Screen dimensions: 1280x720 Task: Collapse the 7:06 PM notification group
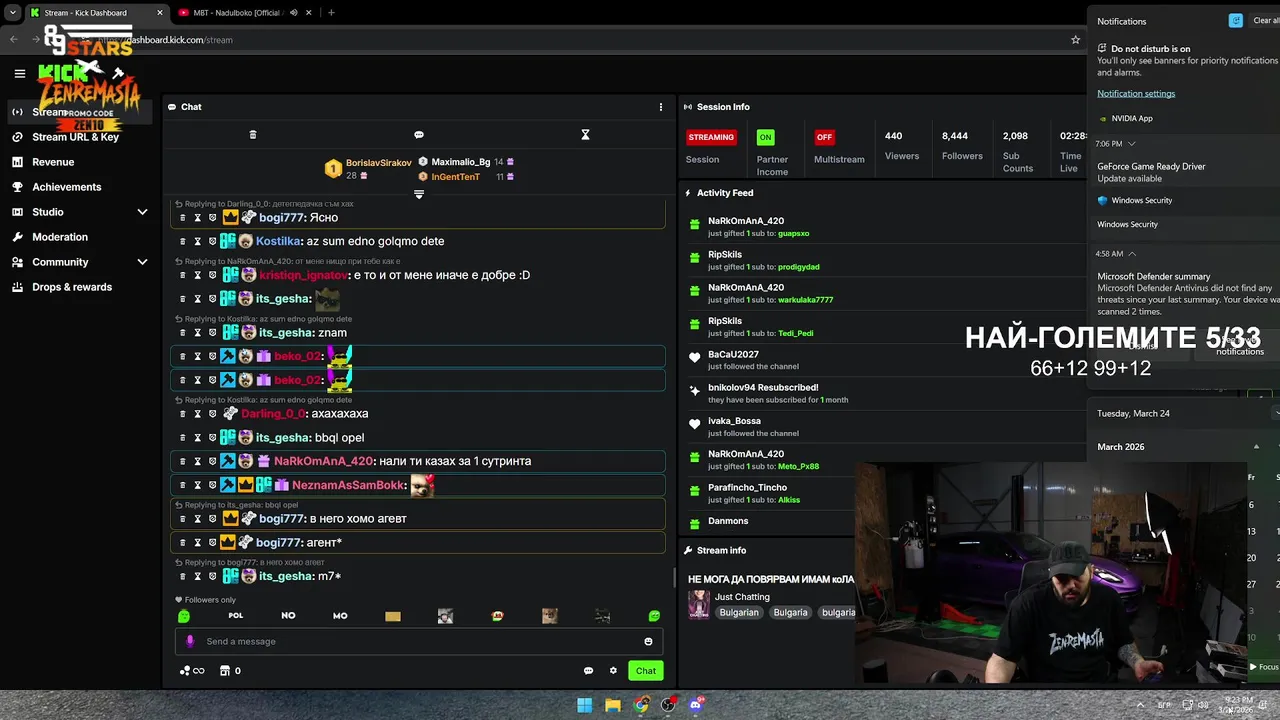(1131, 144)
